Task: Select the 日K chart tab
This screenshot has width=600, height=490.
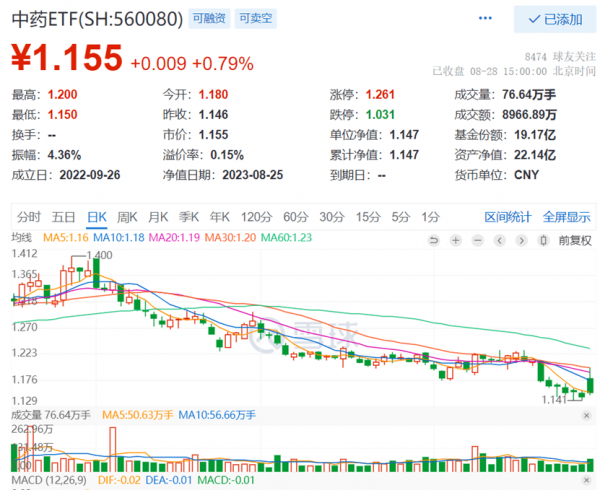Action: (97, 217)
